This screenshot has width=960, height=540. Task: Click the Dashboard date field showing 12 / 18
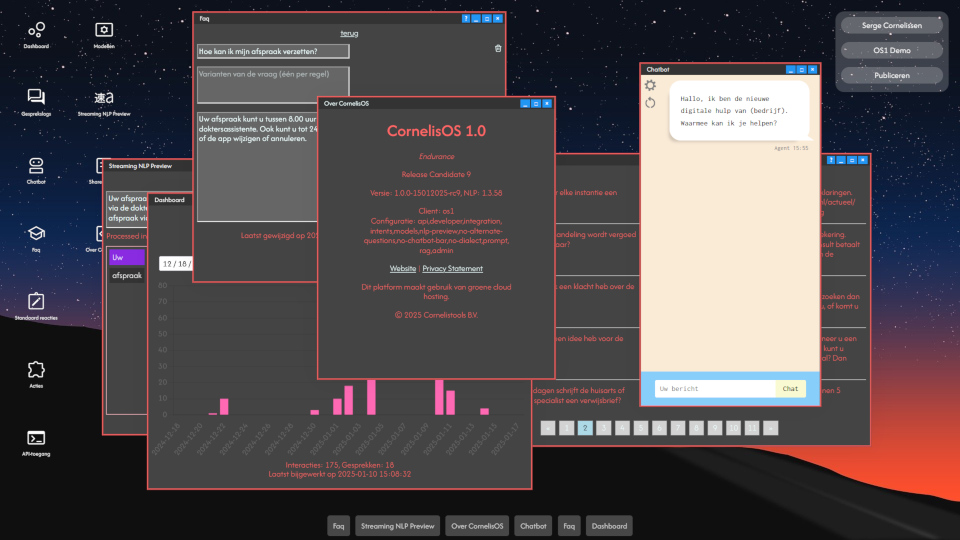176,264
